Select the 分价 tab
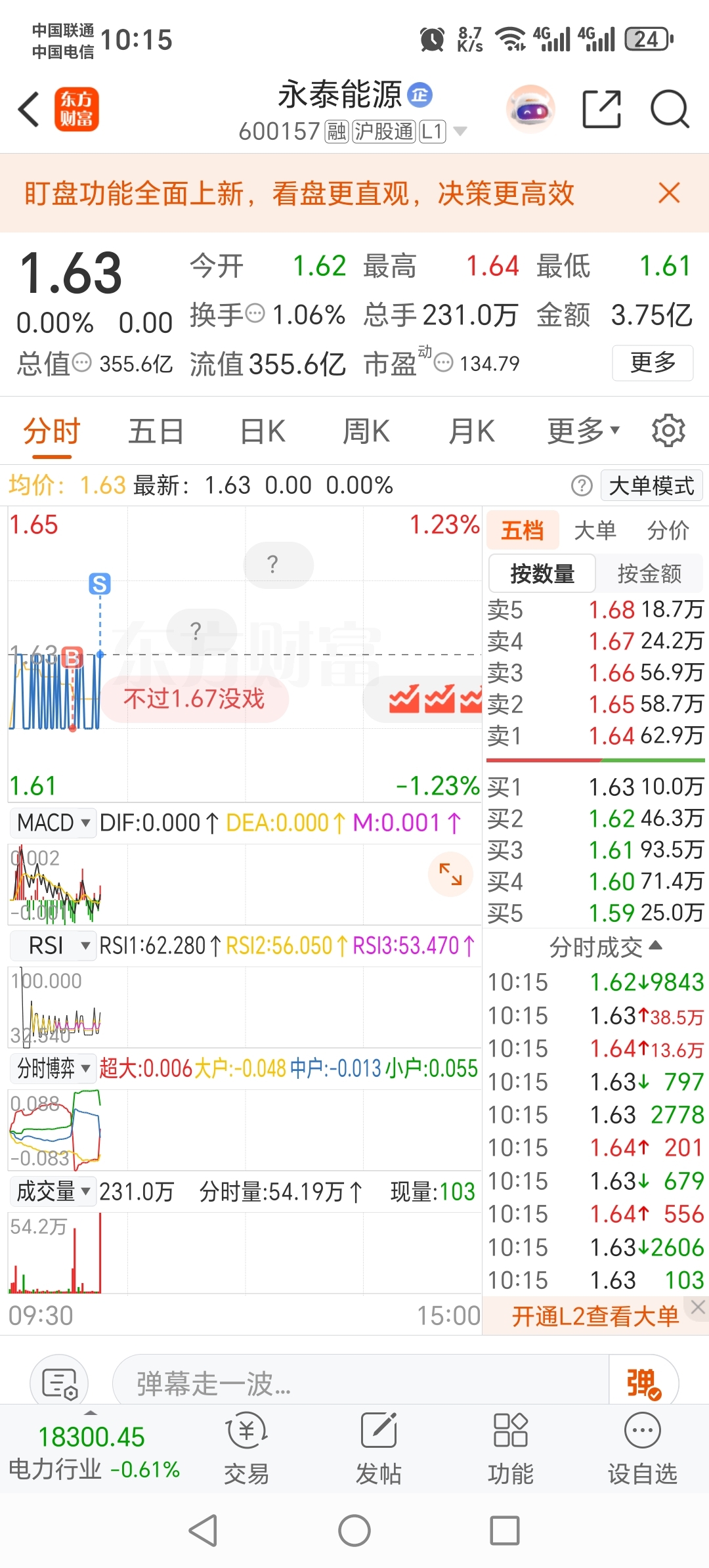The image size is (709, 1568). click(x=668, y=530)
